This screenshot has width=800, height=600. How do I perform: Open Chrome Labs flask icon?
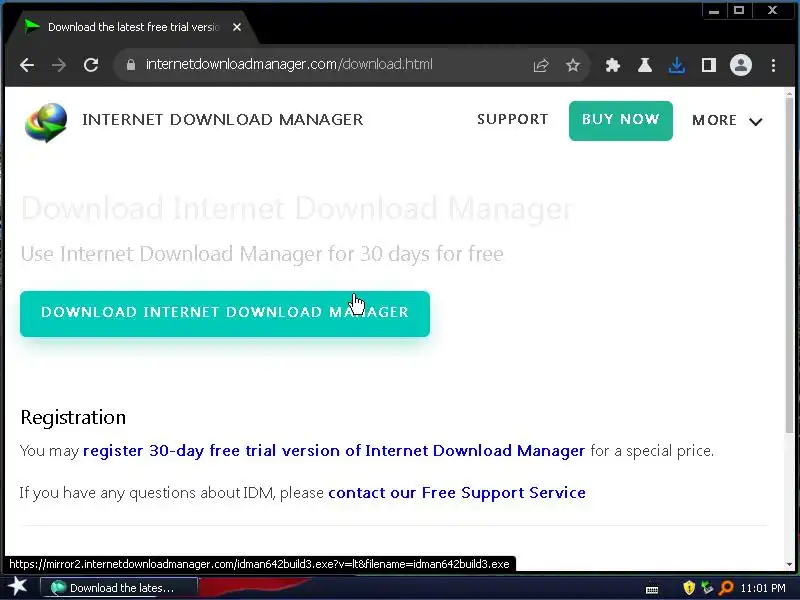(645, 65)
